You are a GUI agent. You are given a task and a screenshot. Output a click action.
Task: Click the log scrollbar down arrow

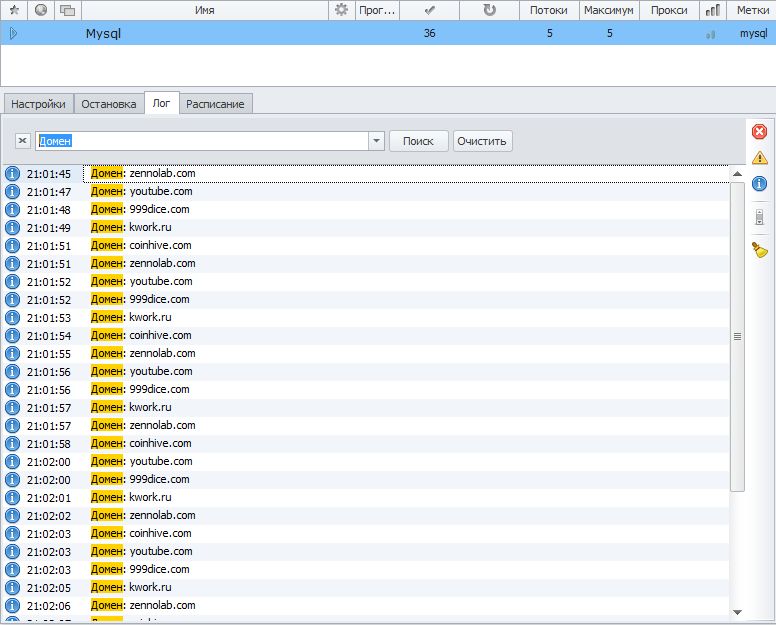737,612
